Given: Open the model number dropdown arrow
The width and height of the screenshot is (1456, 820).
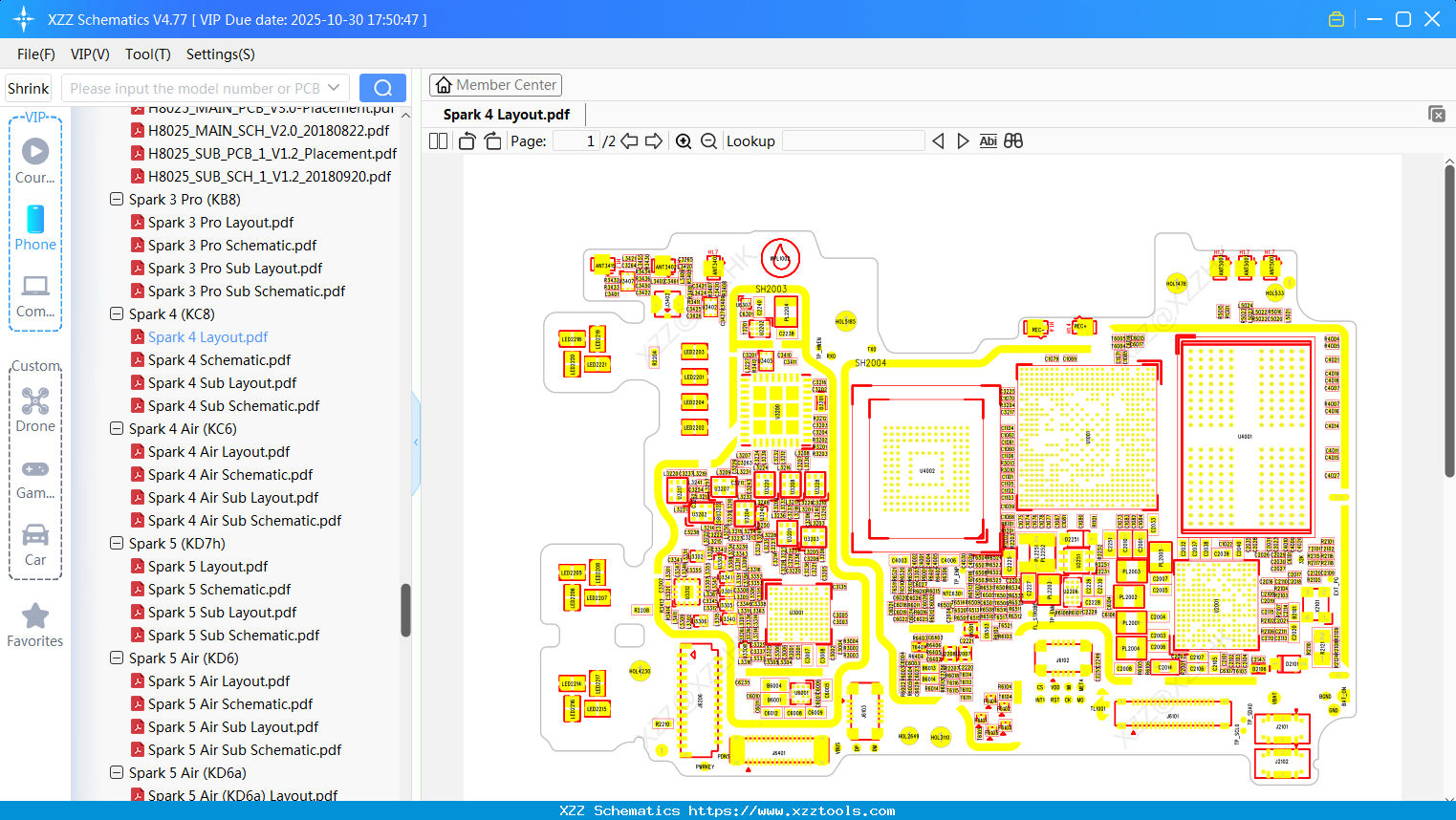Looking at the screenshot, I should tap(334, 87).
